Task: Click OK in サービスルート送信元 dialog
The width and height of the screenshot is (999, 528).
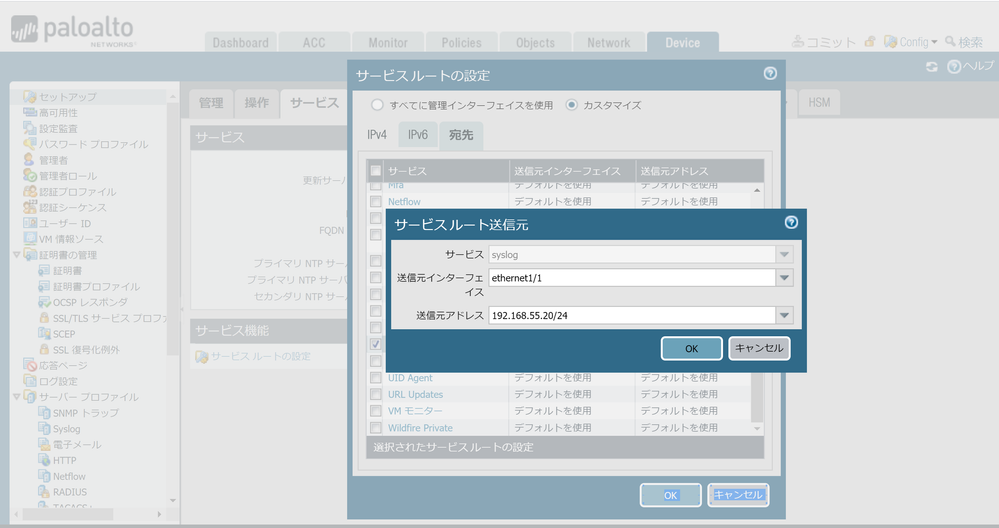Action: tap(691, 348)
